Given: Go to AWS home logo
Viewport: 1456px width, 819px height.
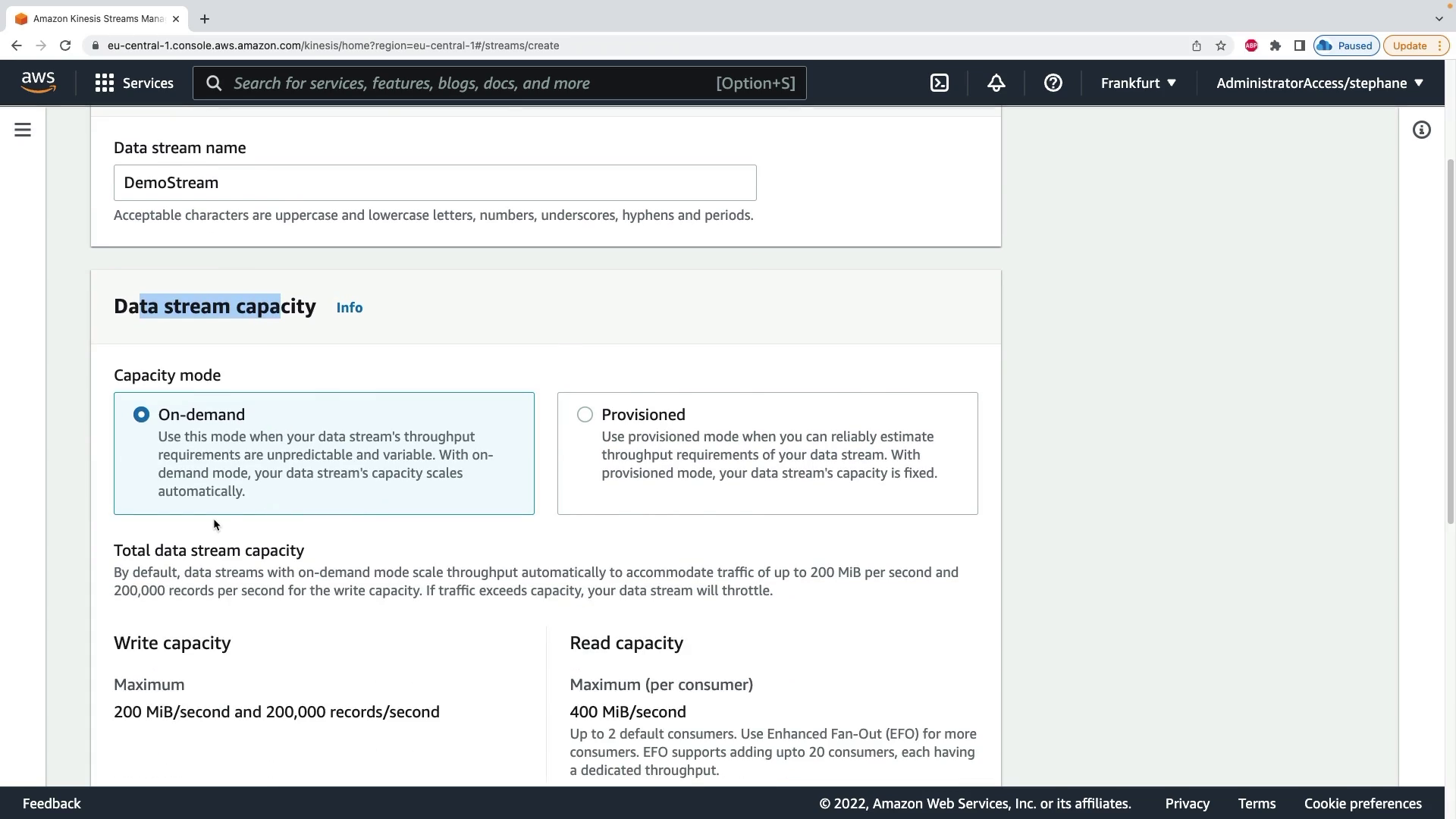Looking at the screenshot, I should point(38,83).
